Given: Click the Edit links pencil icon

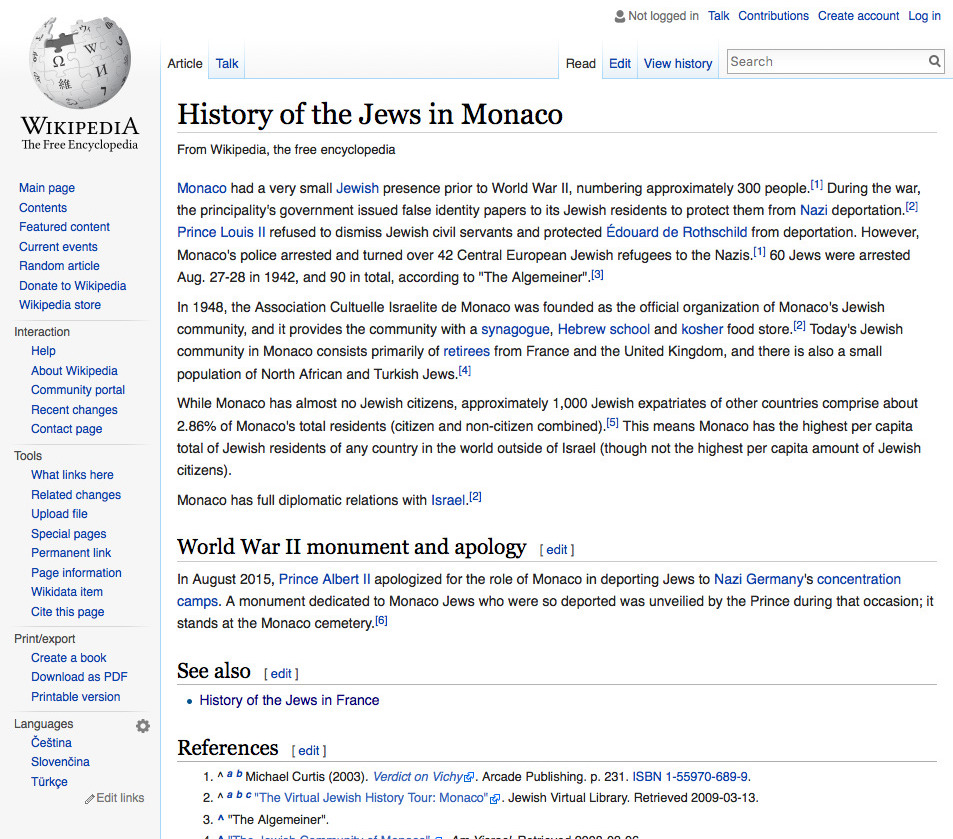Looking at the screenshot, I should click(x=90, y=797).
